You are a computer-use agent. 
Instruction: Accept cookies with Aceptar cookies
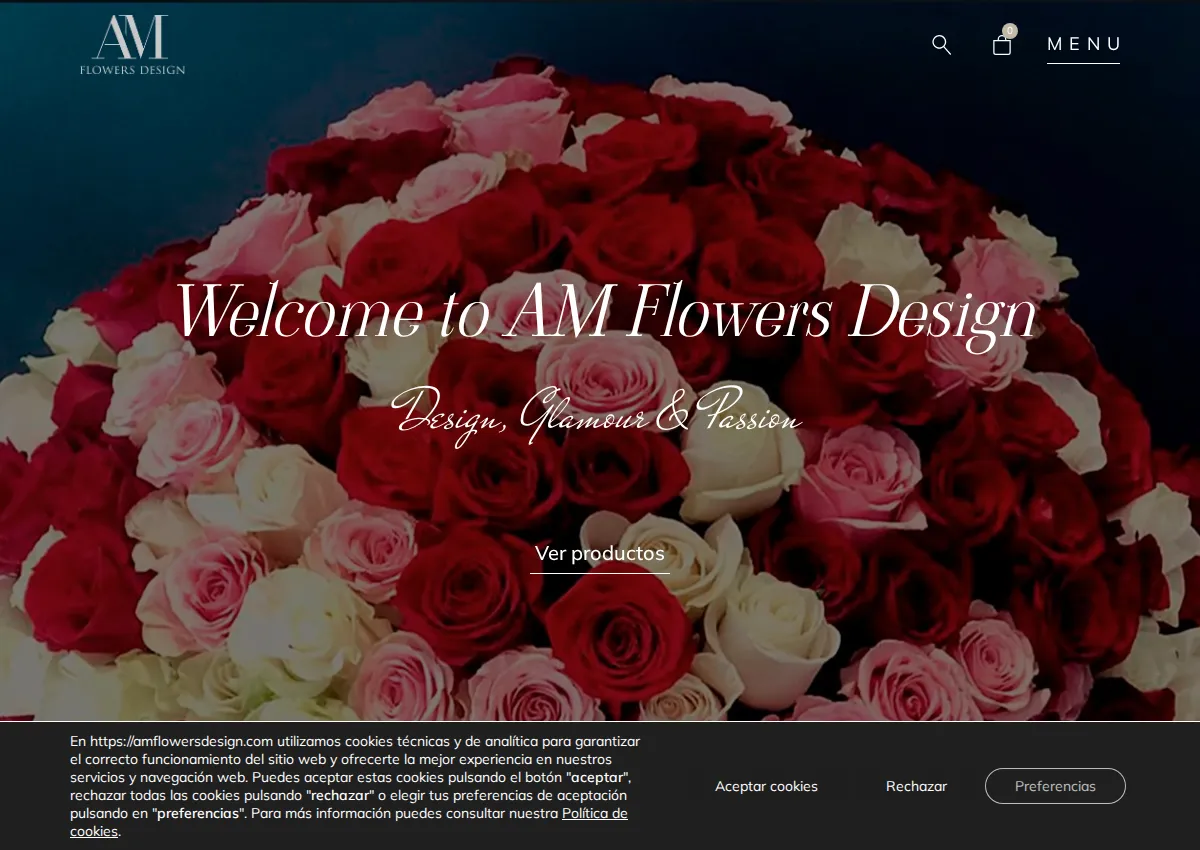pos(766,786)
